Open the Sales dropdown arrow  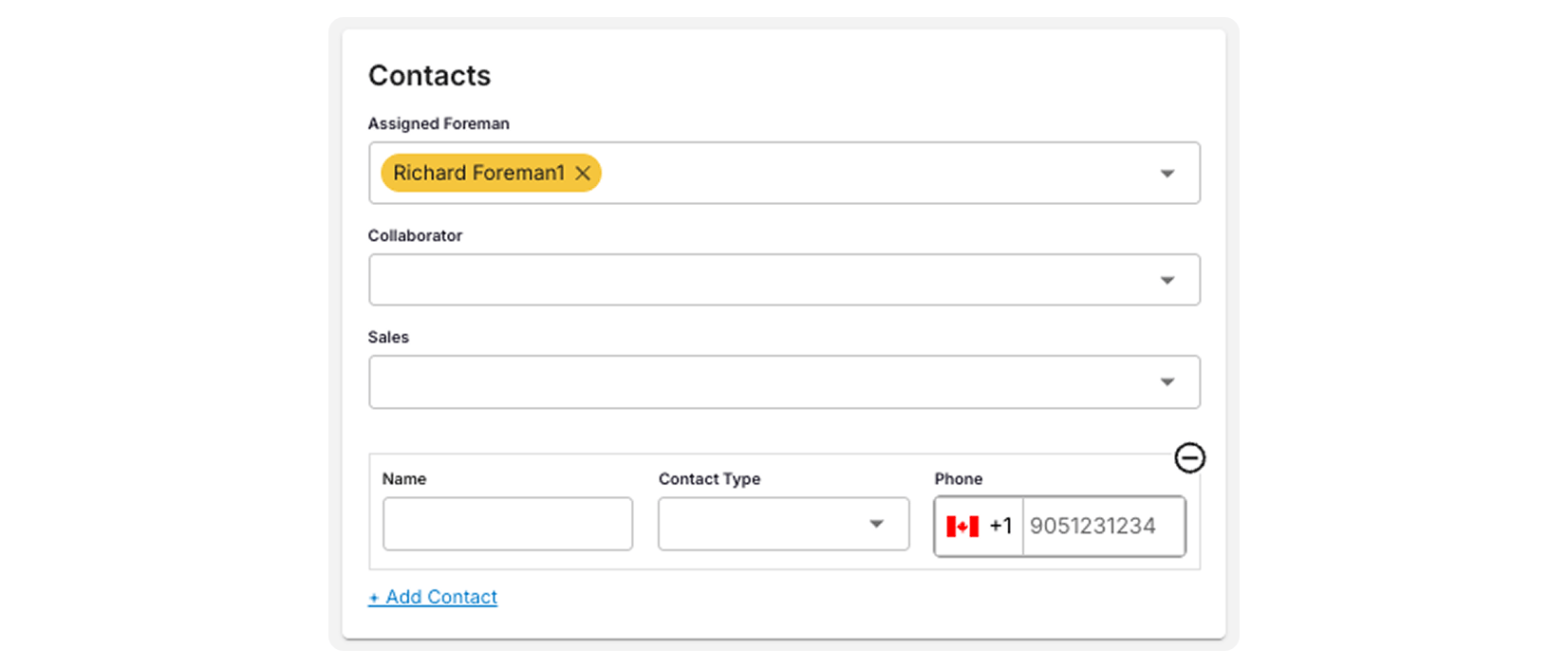point(1167,381)
